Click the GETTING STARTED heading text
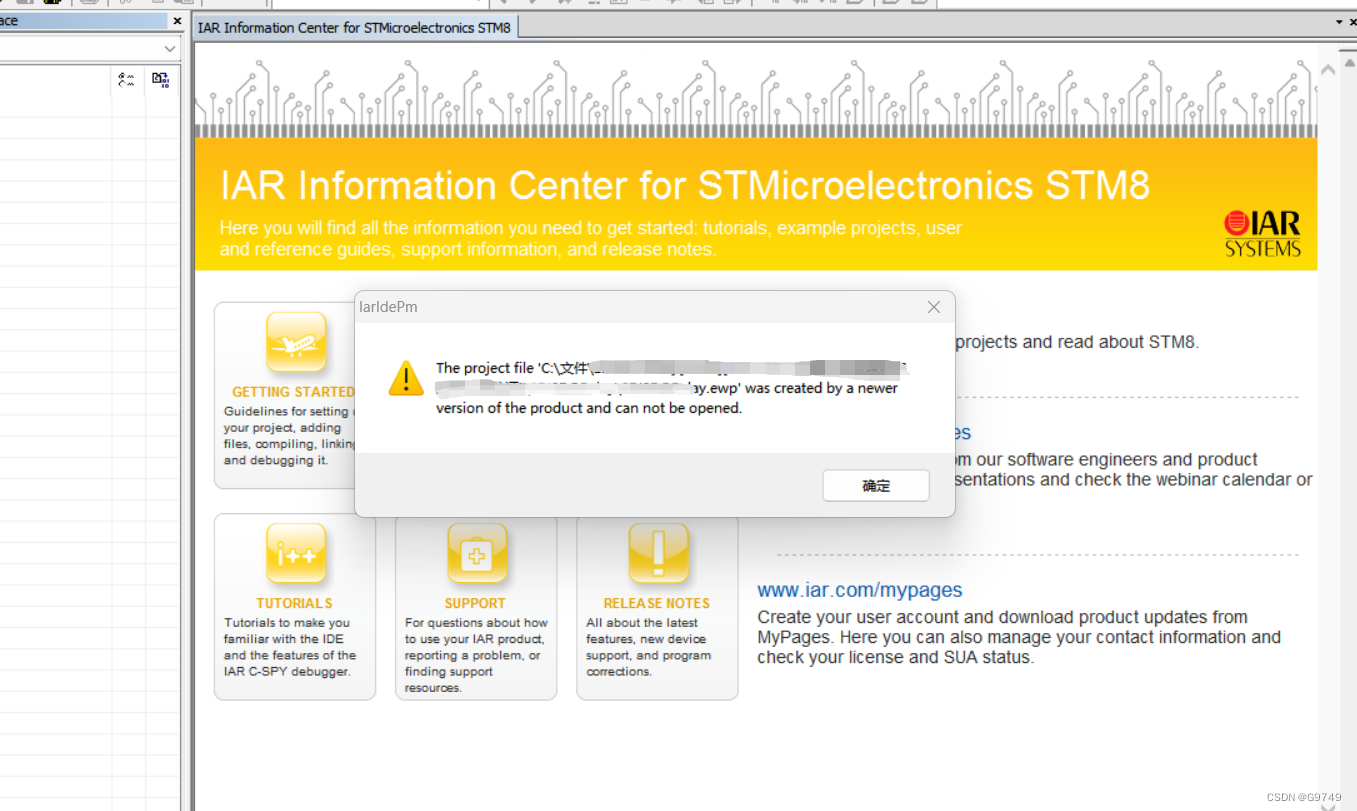 (293, 392)
